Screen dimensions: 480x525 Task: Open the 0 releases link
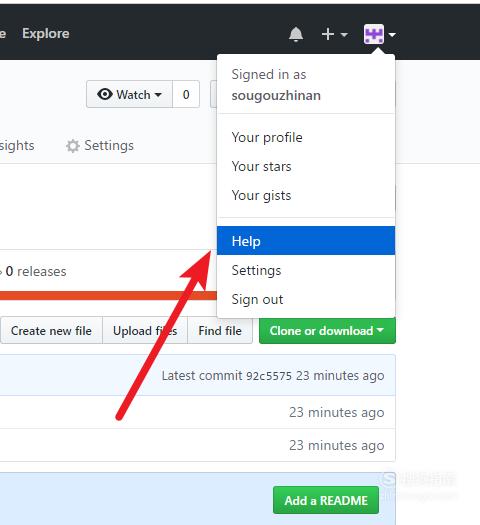35,271
